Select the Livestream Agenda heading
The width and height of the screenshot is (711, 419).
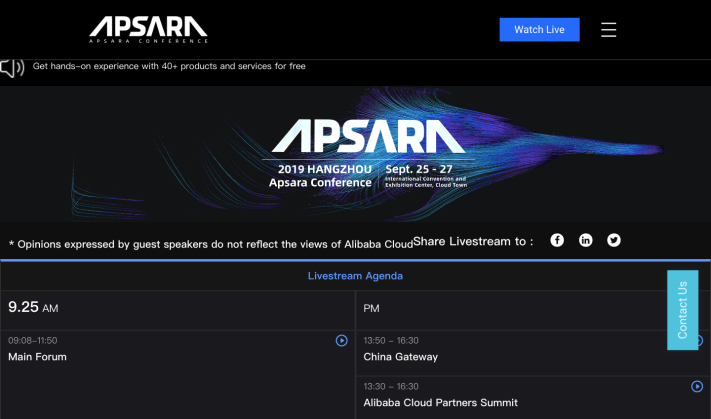pyautogui.click(x=355, y=276)
